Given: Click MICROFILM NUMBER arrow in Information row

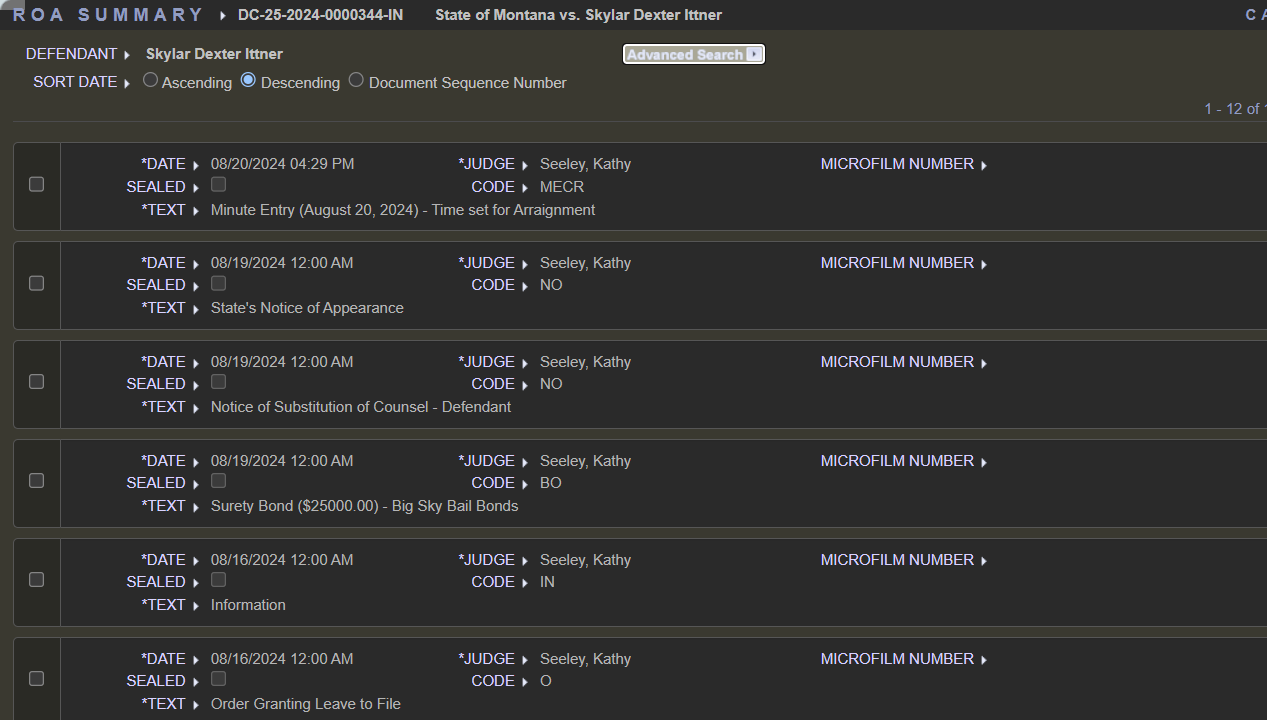Looking at the screenshot, I should [984, 561].
